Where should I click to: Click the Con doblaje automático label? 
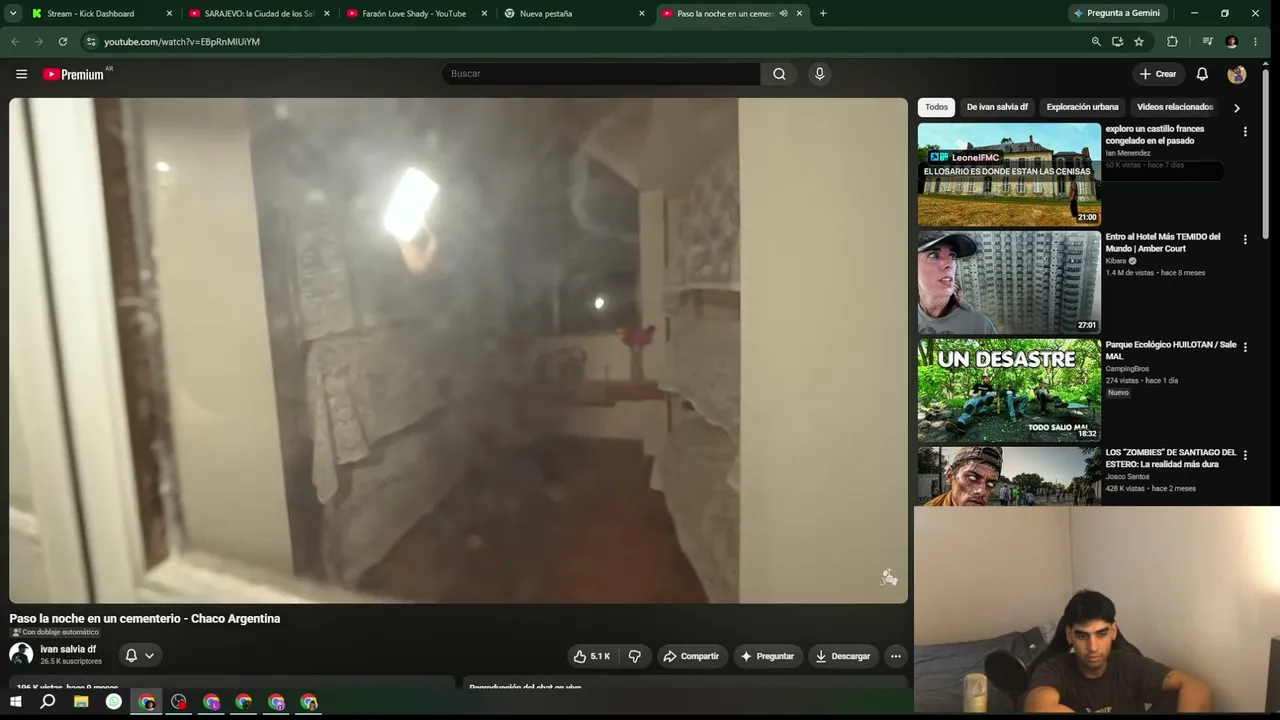(x=55, y=632)
